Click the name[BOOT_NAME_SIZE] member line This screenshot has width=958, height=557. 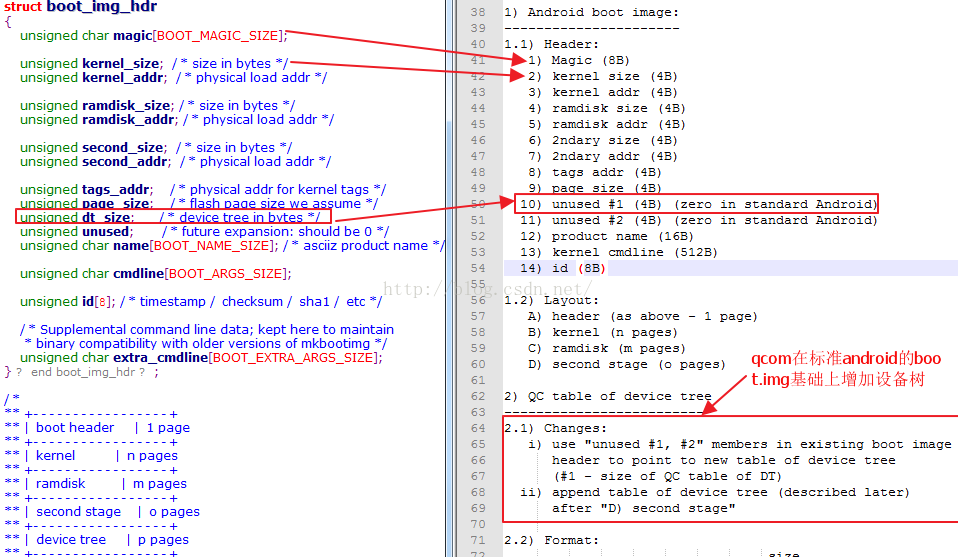(x=232, y=246)
